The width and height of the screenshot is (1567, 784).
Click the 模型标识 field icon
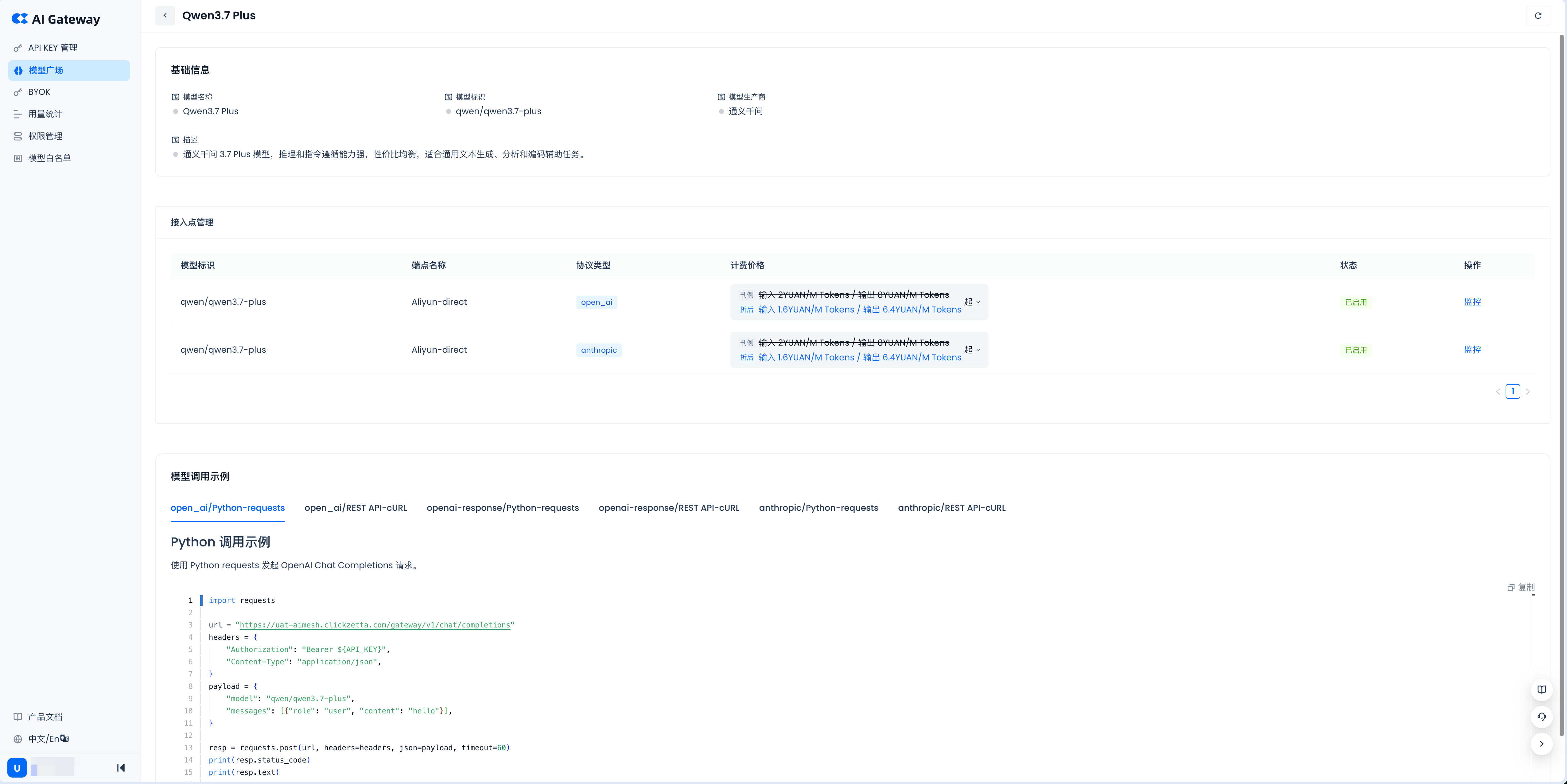[x=448, y=97]
